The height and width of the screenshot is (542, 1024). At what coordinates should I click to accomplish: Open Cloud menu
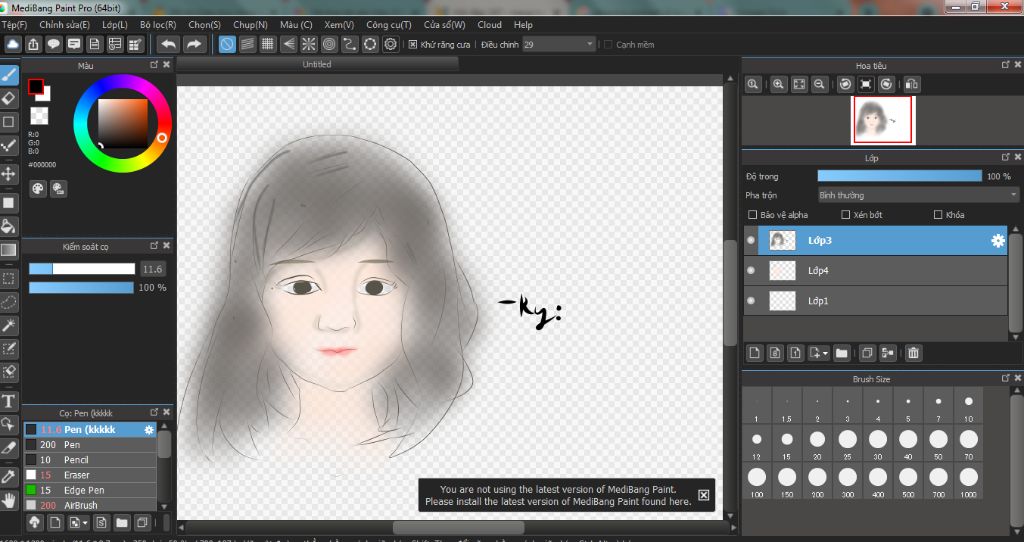489,25
